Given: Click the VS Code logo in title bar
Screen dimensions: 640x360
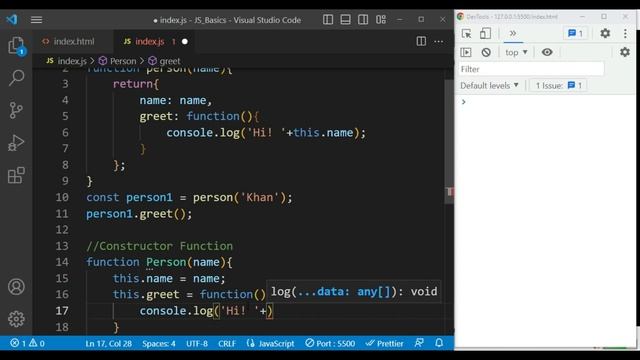Looking at the screenshot, I should tap(12, 19).
